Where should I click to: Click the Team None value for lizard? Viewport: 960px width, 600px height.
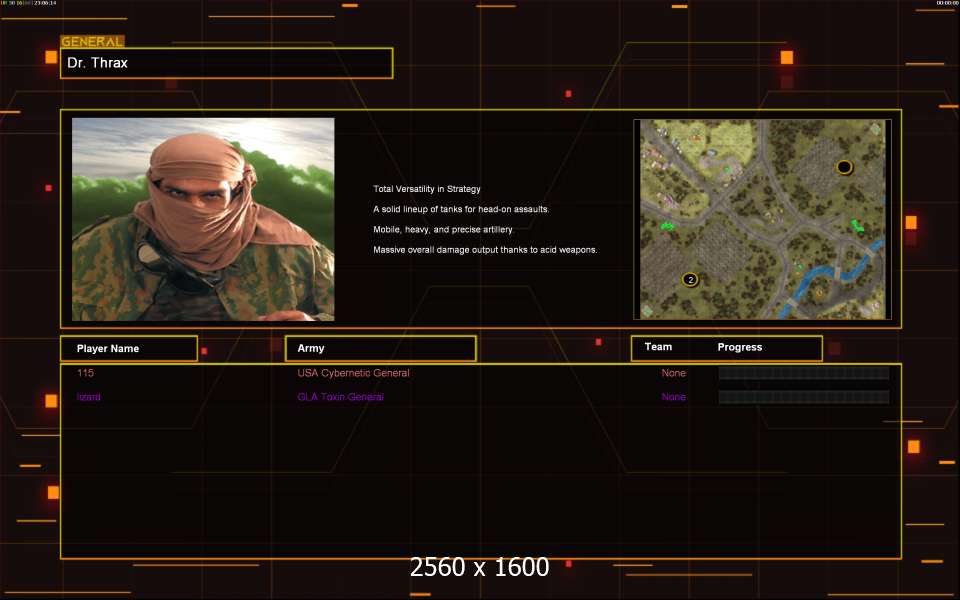pyautogui.click(x=673, y=397)
